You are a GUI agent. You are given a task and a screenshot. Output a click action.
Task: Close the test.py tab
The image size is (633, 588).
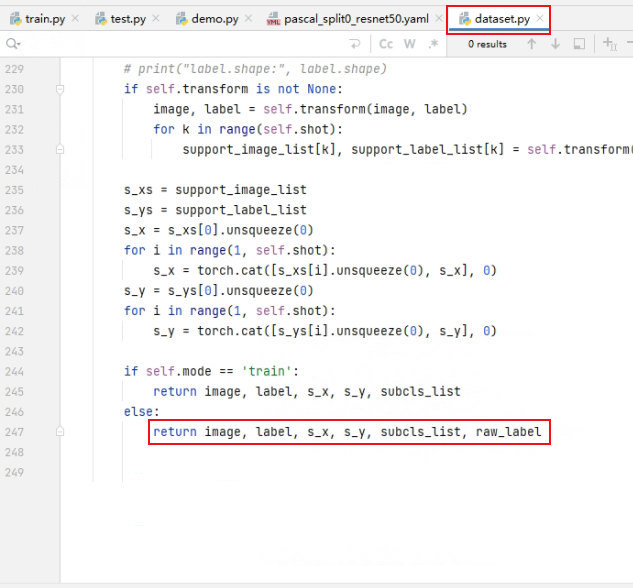click(156, 19)
